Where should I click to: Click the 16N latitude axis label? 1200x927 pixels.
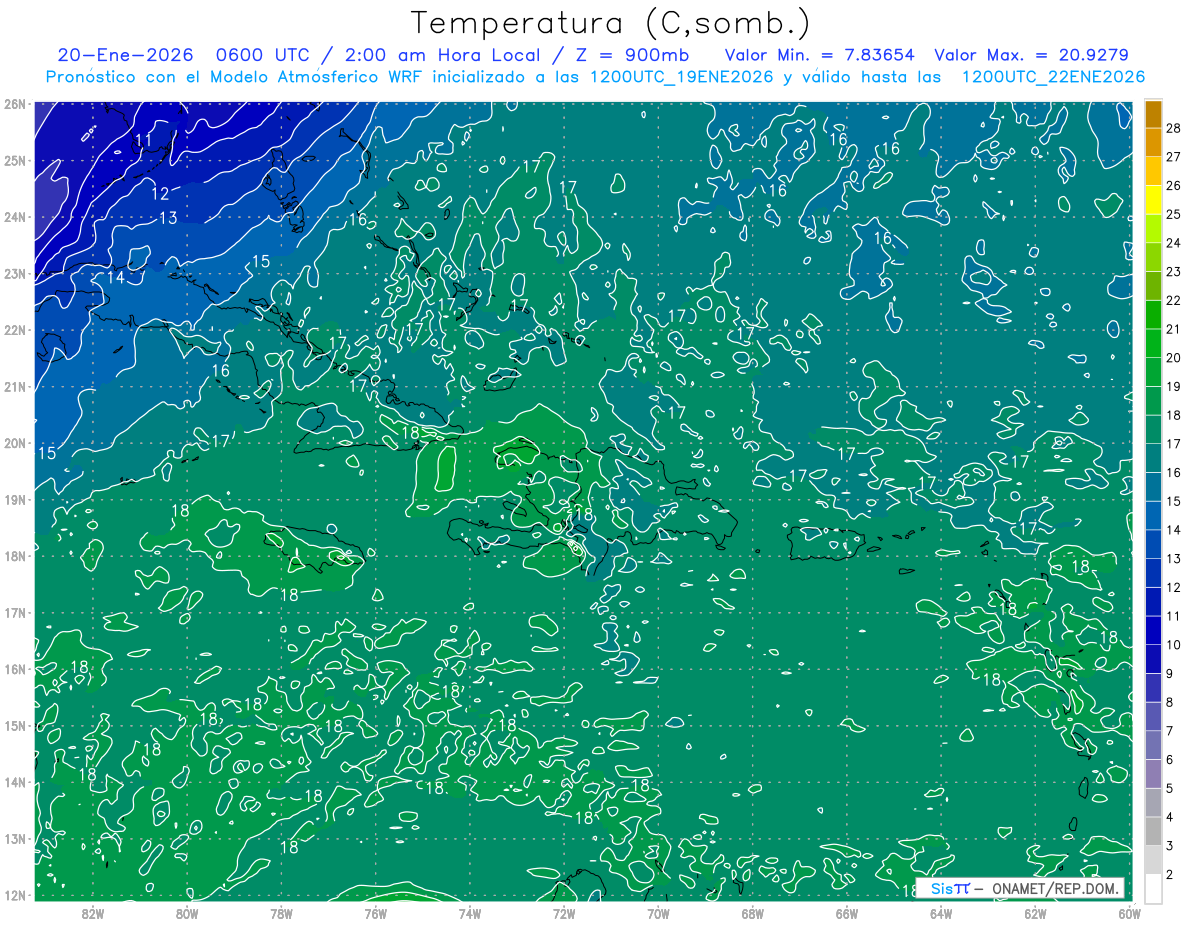tap(14, 668)
